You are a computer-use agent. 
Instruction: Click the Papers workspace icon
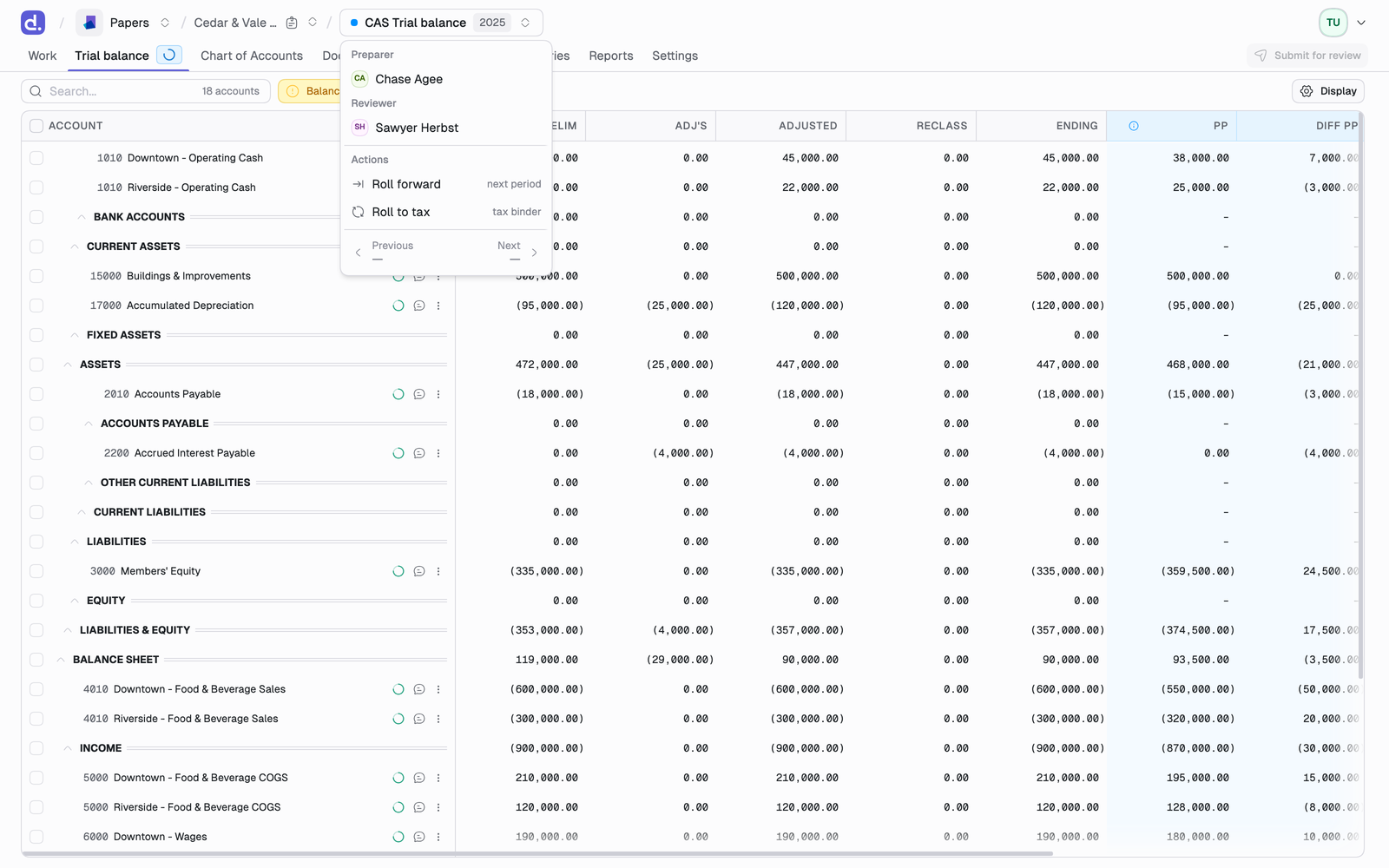tap(89, 23)
